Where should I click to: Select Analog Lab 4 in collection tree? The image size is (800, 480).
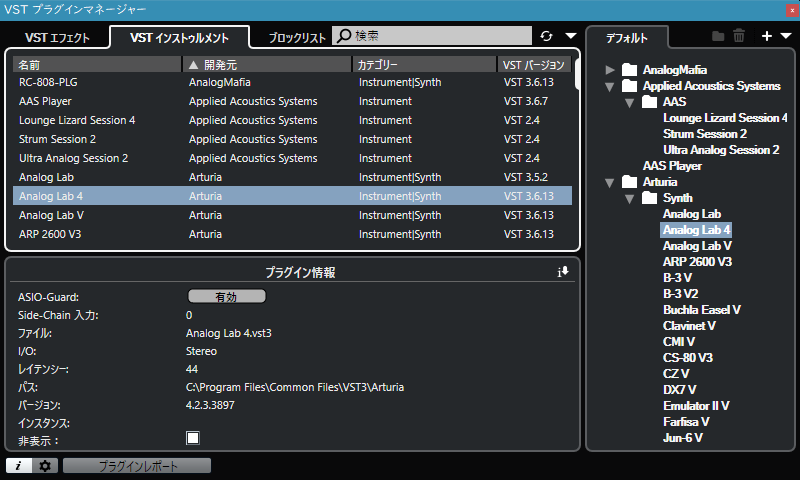click(696, 230)
